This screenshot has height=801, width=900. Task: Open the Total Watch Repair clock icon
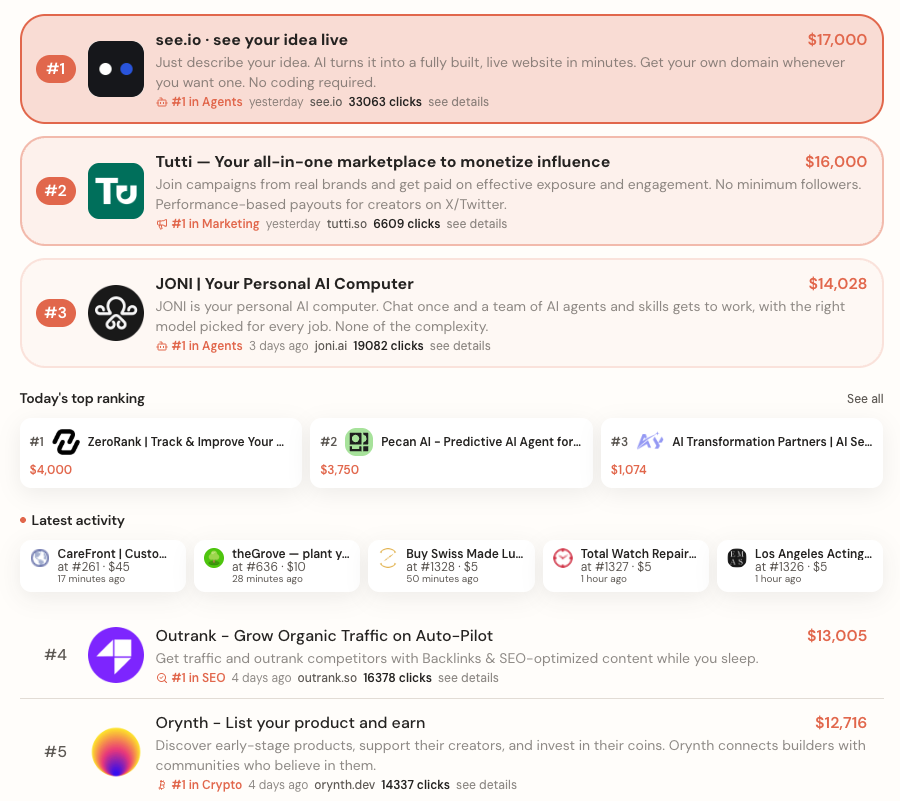point(562,558)
